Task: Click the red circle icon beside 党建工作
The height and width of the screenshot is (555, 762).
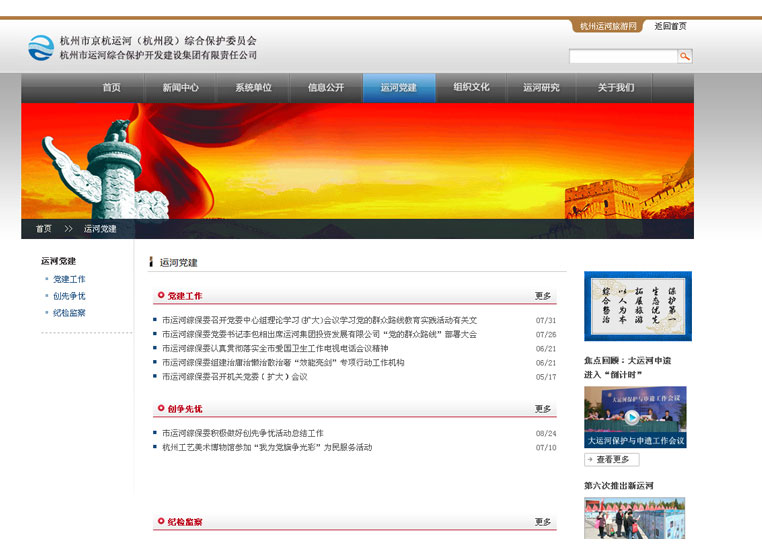Action: (160, 296)
